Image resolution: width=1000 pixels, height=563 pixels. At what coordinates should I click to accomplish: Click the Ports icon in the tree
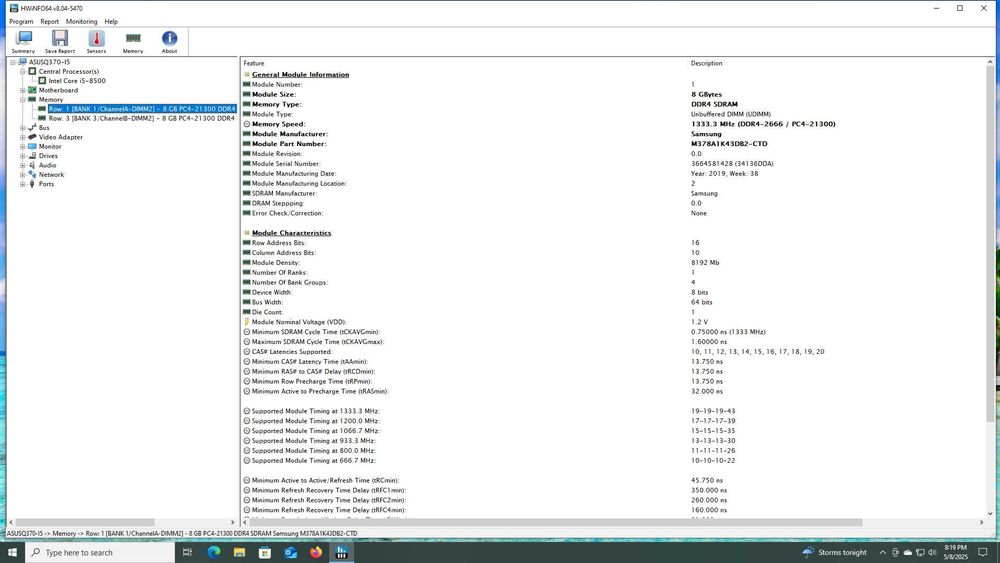click(x=32, y=184)
